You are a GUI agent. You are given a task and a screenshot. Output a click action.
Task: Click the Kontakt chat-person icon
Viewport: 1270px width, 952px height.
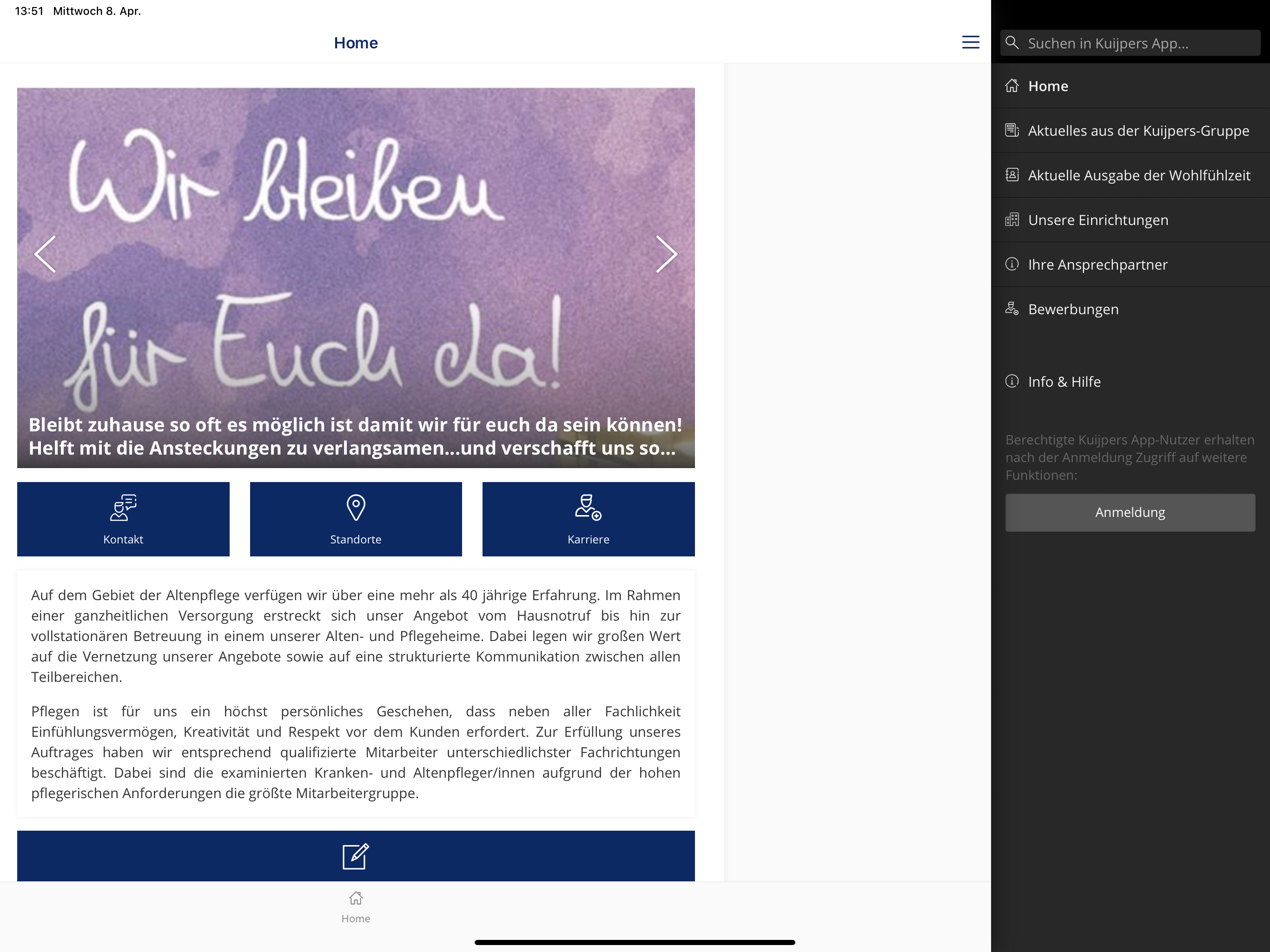tap(123, 508)
